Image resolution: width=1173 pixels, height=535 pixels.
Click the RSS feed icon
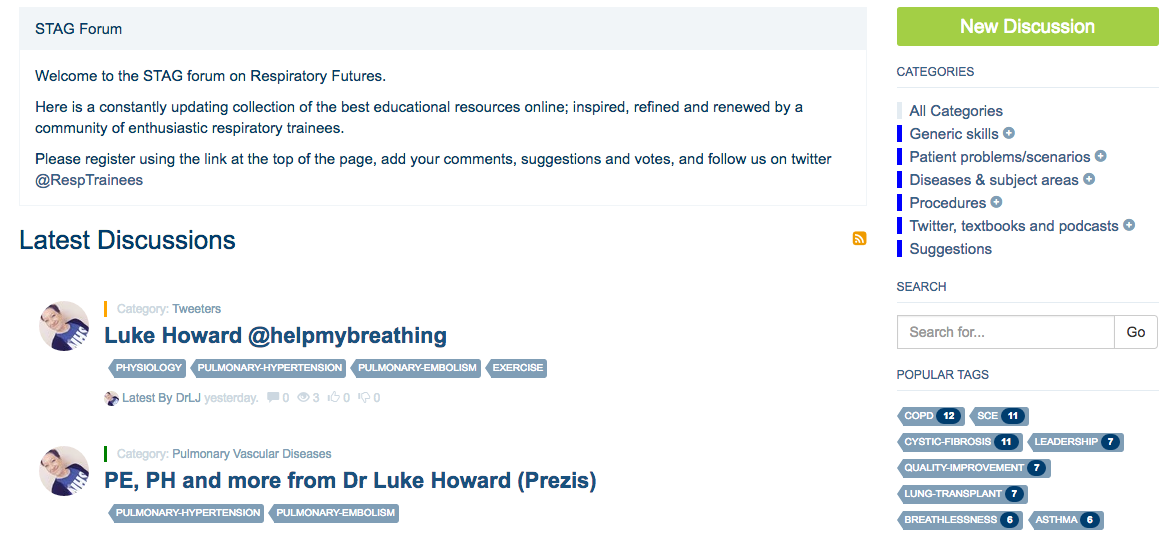(x=859, y=238)
